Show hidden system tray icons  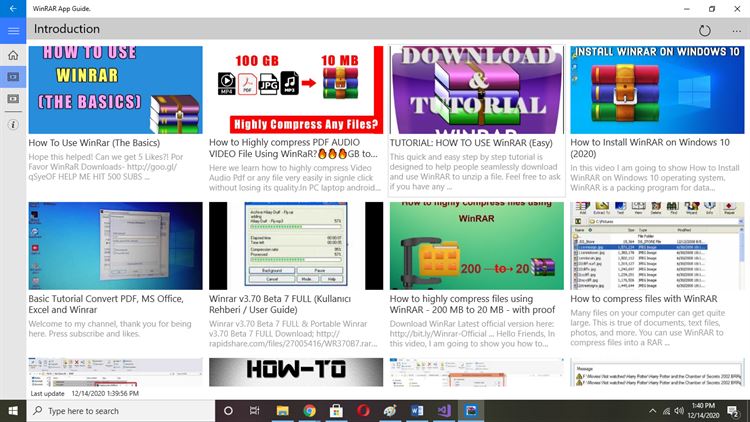pos(652,411)
